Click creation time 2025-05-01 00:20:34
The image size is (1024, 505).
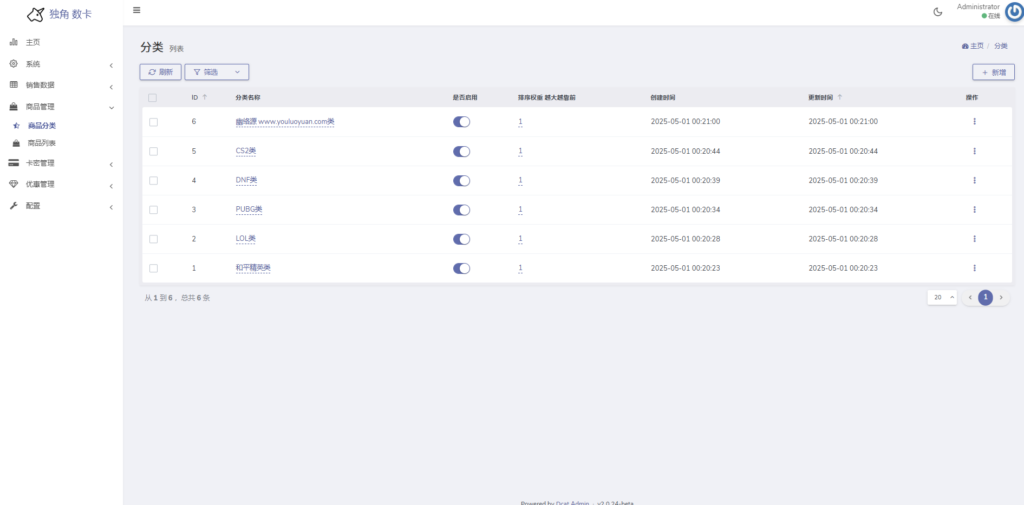[685, 210]
